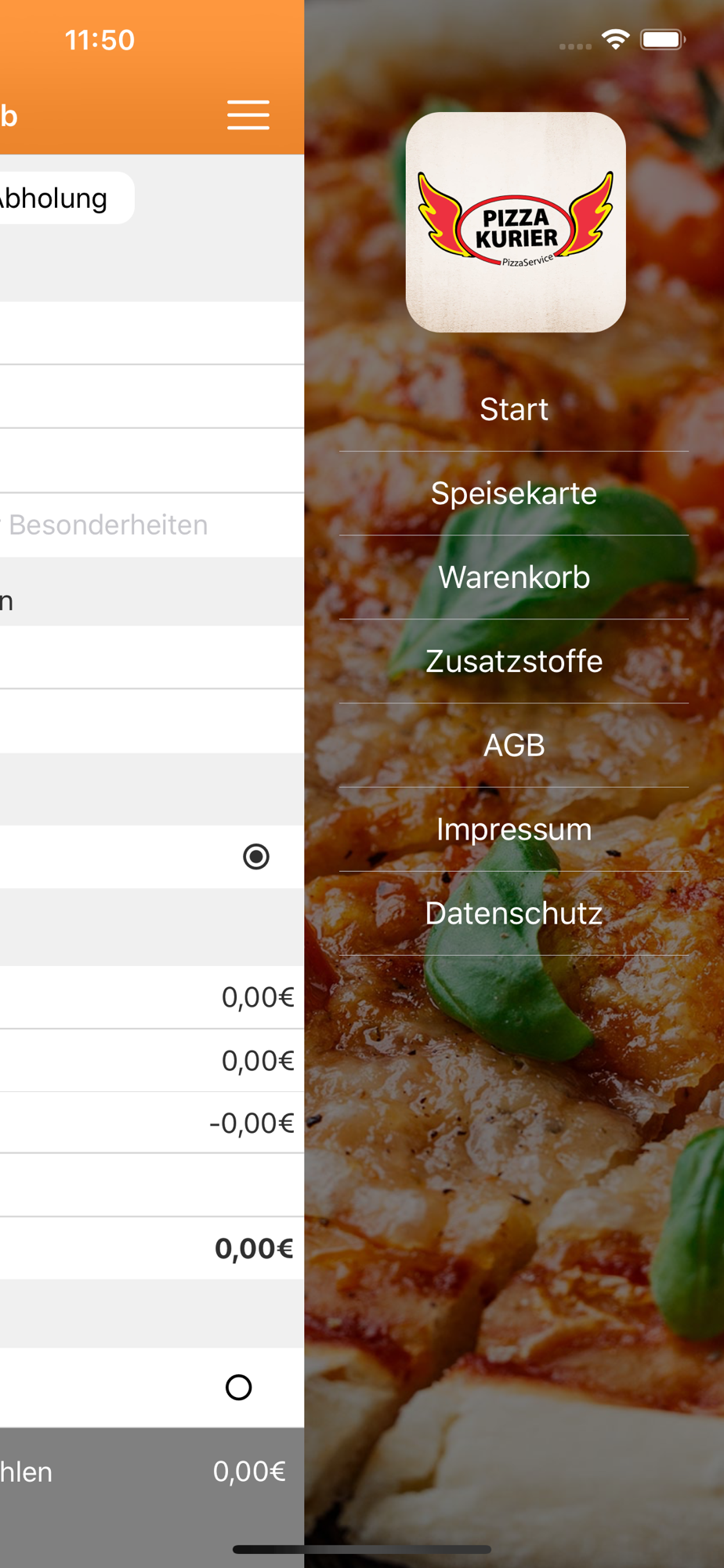Tap the Pizza Kurier logo
Image resolution: width=724 pixels, height=1568 pixels.
tap(516, 222)
